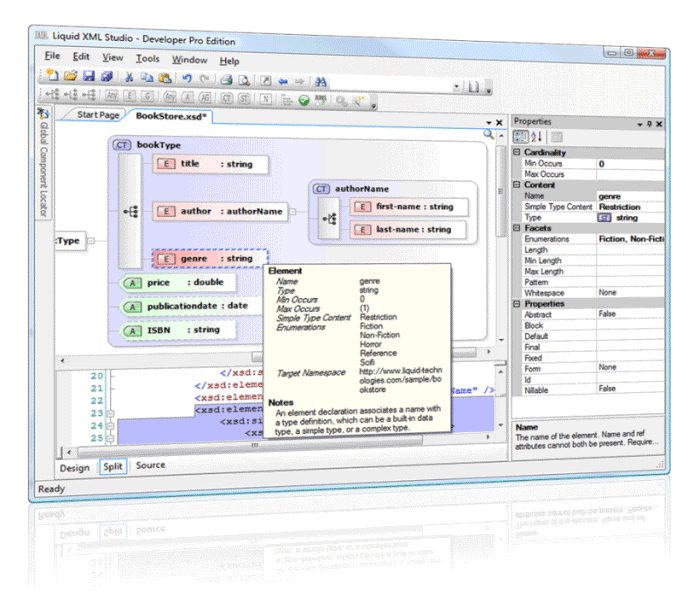
Task: Open the Tools menu
Action: tap(147, 58)
